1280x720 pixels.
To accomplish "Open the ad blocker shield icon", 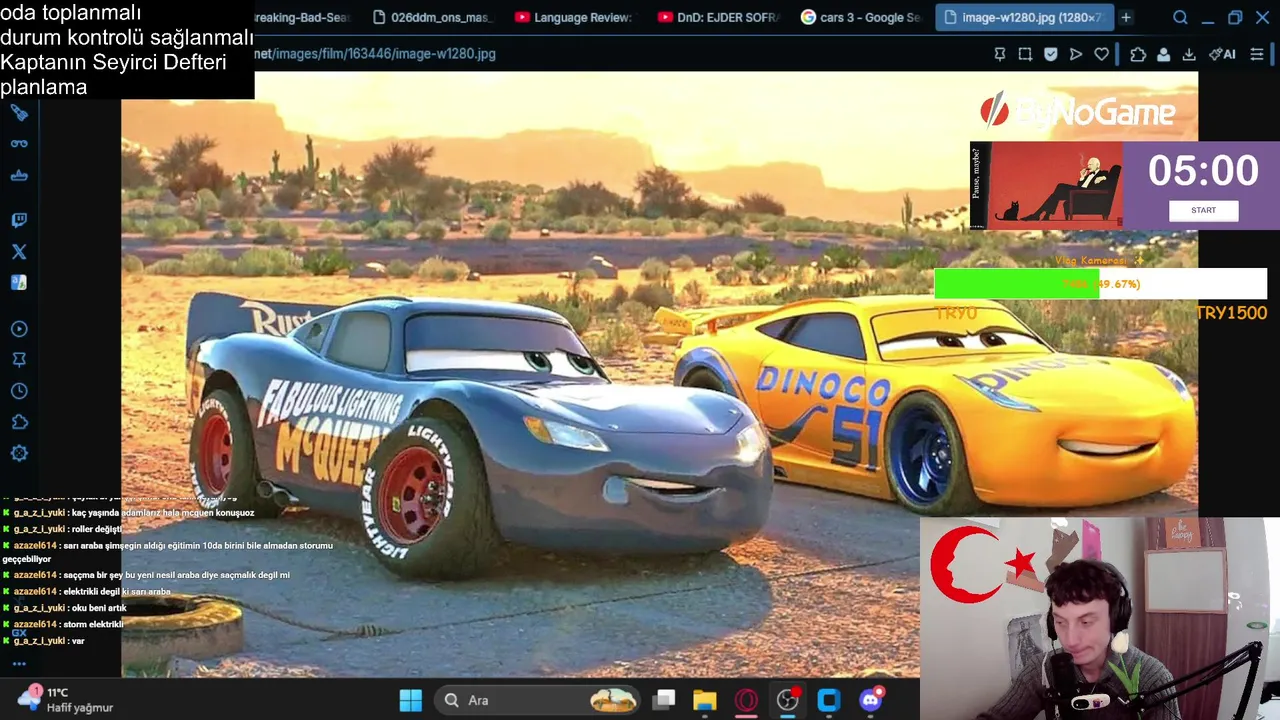I will (x=1051, y=54).
